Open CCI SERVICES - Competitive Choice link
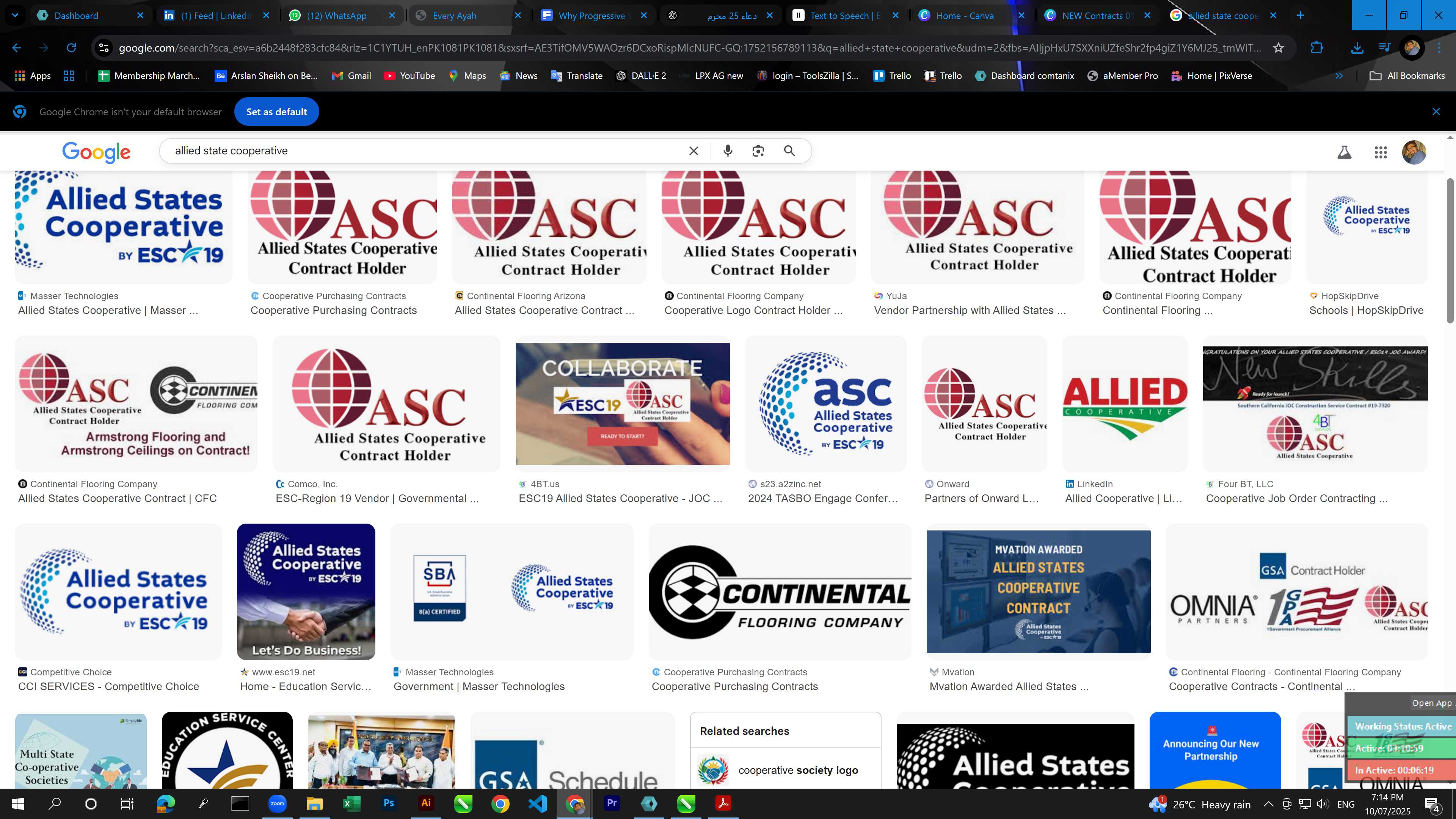Screen dimensions: 1456x819 pyautogui.click(x=108, y=687)
